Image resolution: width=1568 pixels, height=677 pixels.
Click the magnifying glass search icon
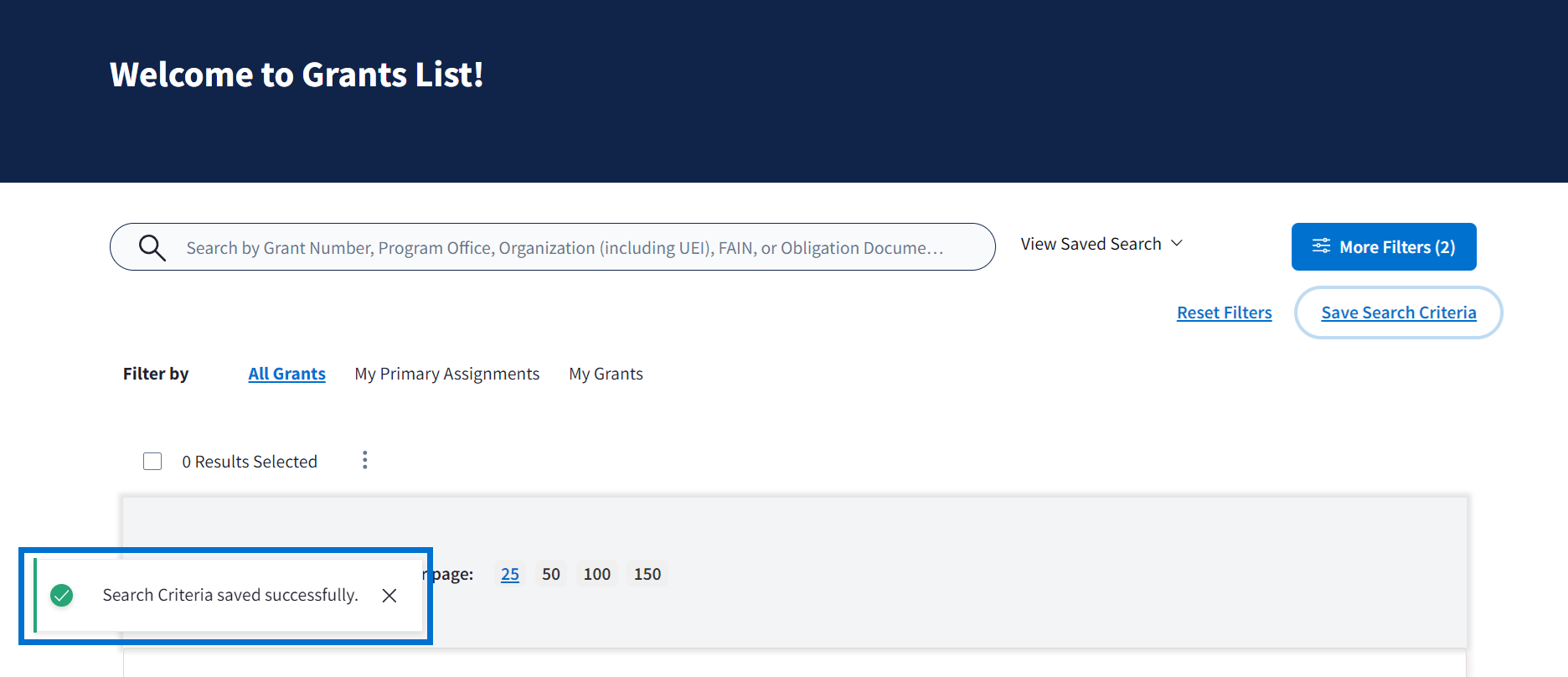pos(152,248)
